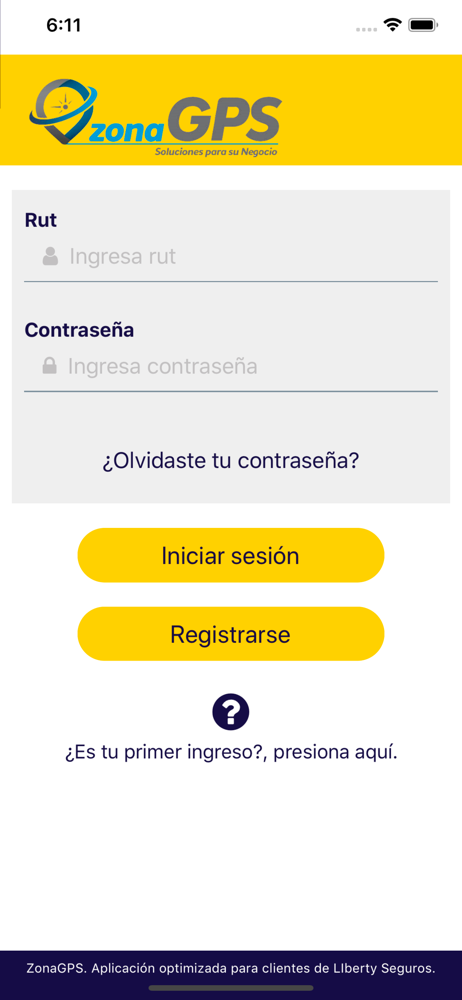462x1000 pixels.
Task: Tap the footer text about Liberty Seguros
Action: 231,968
